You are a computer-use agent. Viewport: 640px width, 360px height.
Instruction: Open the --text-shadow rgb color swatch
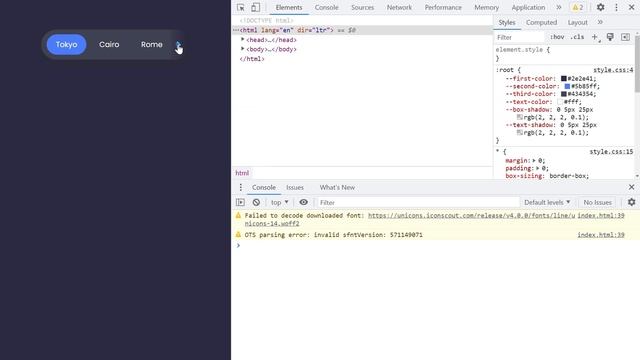coord(520,133)
